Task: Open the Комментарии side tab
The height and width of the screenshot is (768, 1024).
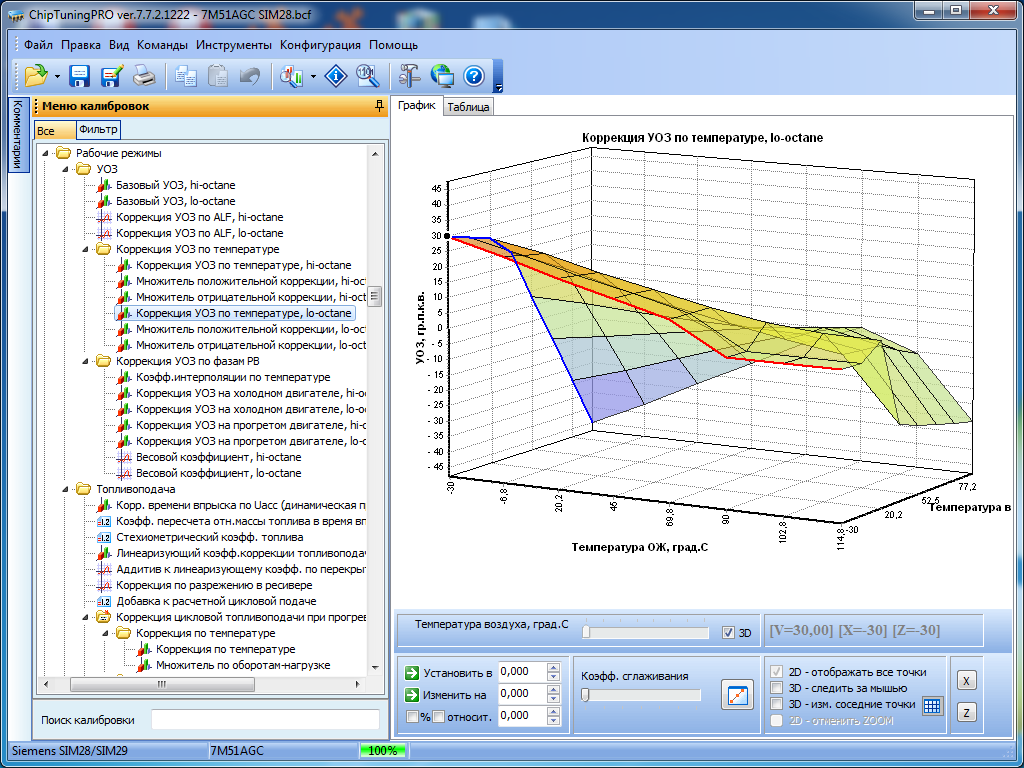Action: point(18,135)
